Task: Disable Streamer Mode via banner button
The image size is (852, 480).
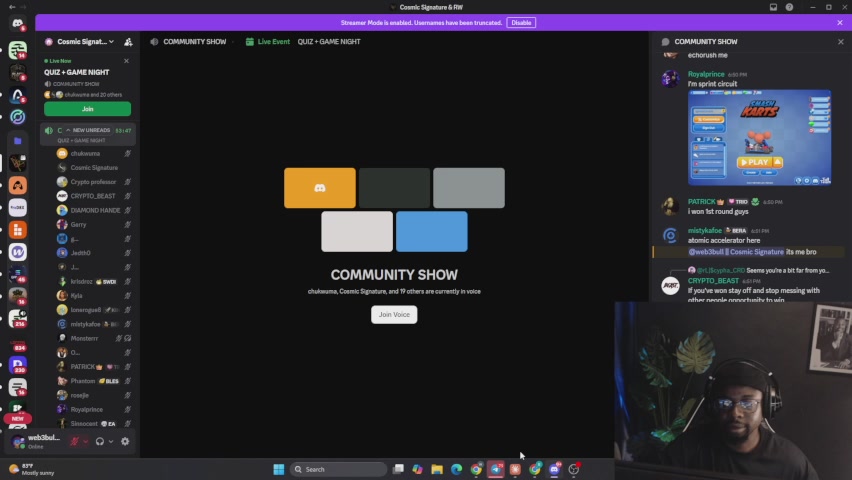Action: pyautogui.click(x=521, y=23)
